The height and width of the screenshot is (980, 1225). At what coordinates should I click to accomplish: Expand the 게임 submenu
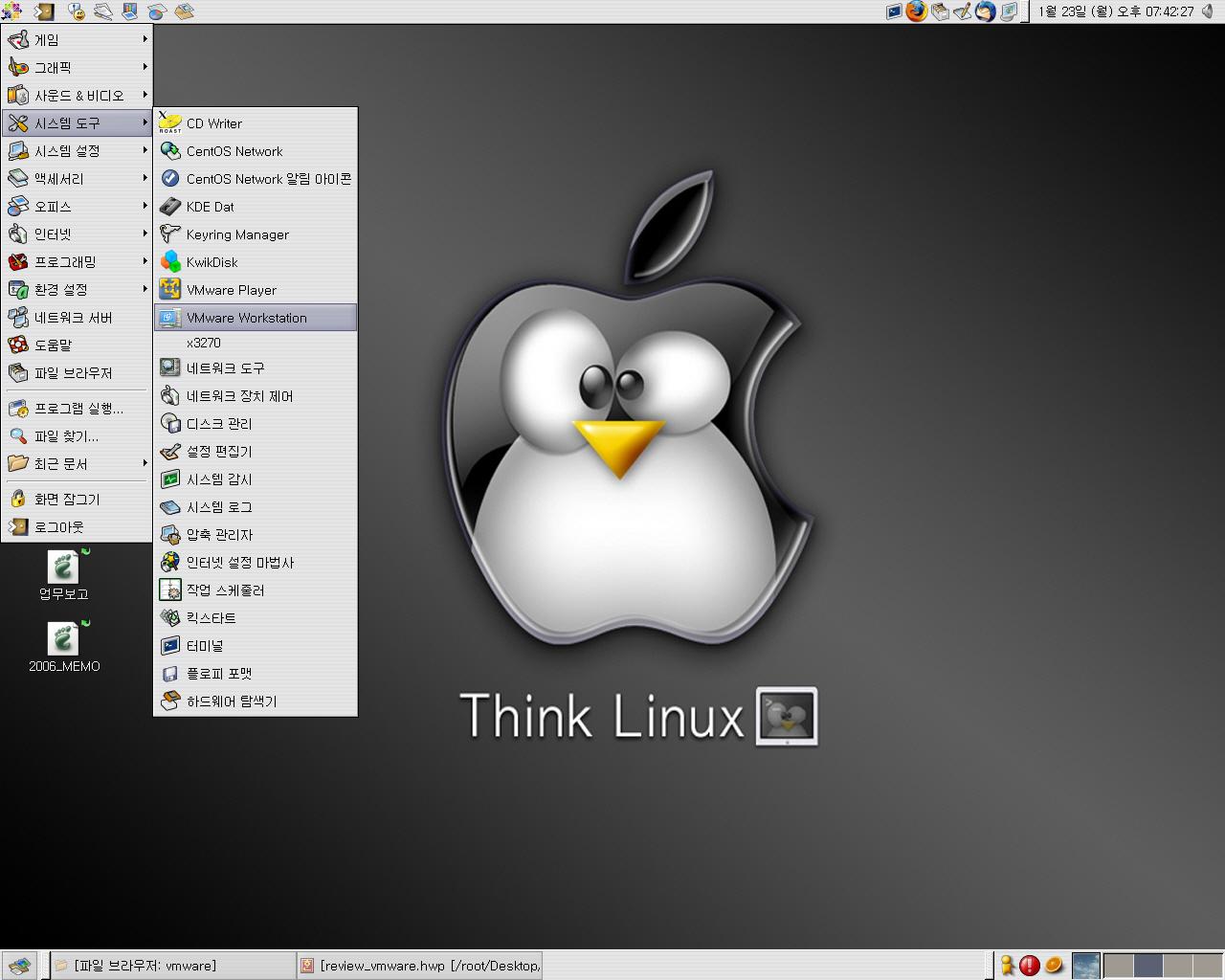(x=77, y=39)
